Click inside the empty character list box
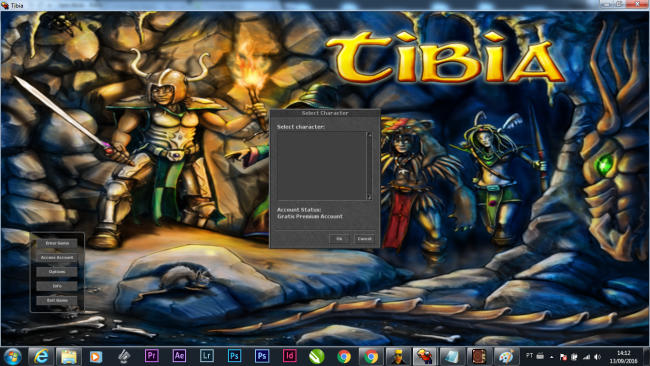650x366 pixels. tap(321, 166)
